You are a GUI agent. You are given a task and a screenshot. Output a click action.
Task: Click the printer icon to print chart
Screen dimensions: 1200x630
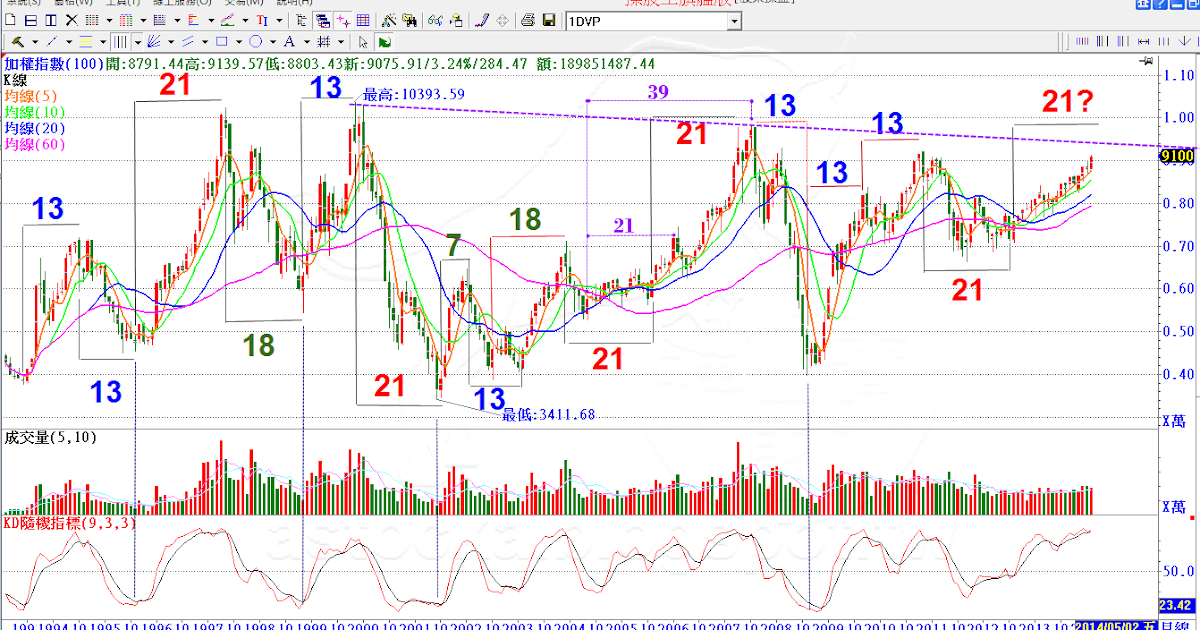pos(527,20)
